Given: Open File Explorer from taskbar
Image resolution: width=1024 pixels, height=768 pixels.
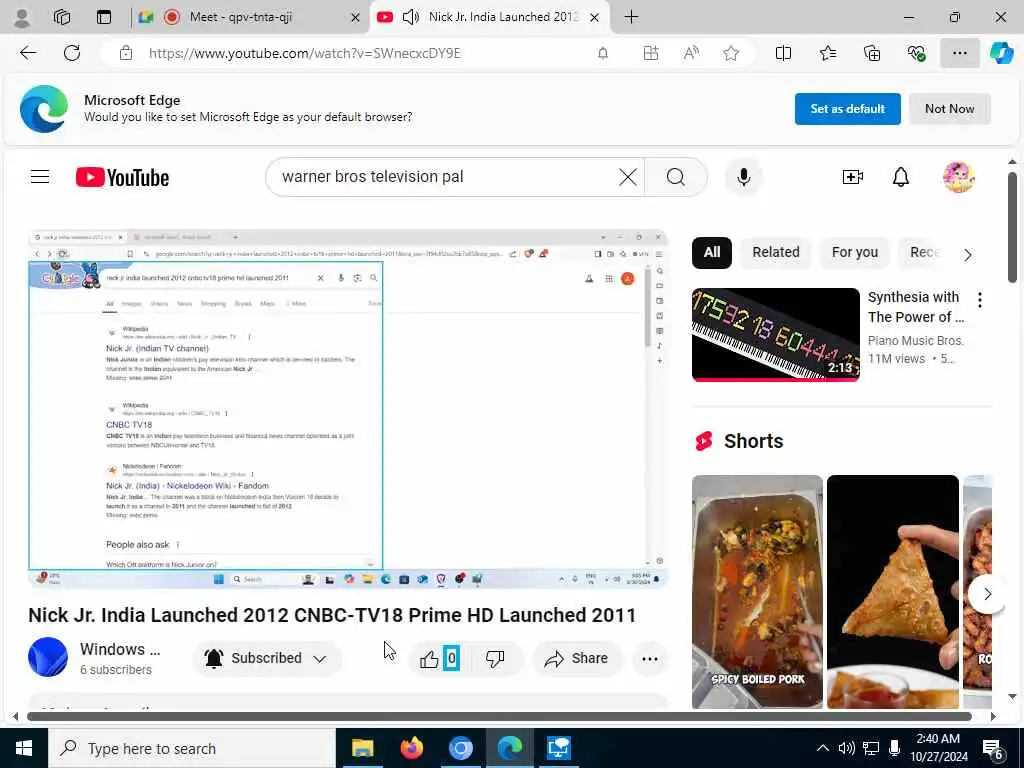Looking at the screenshot, I should click(362, 748).
